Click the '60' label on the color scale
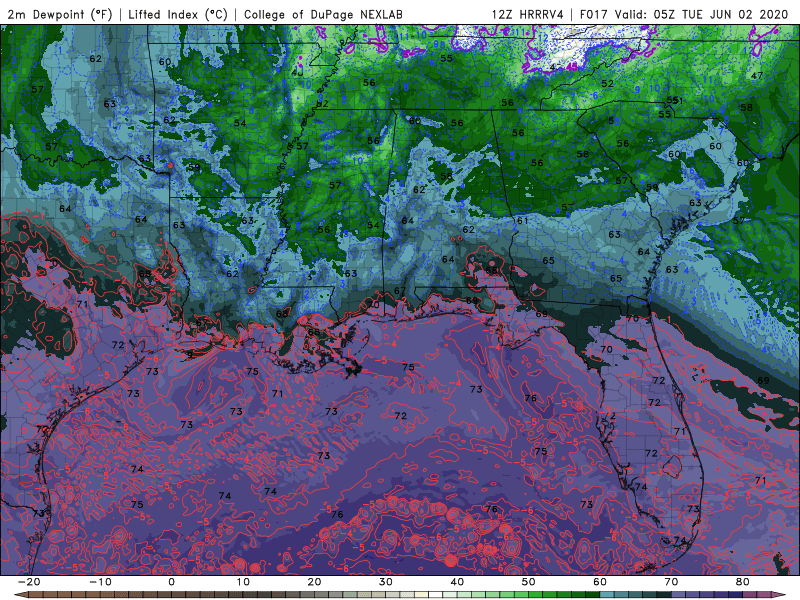This screenshot has height=600, width=800. tap(600, 582)
